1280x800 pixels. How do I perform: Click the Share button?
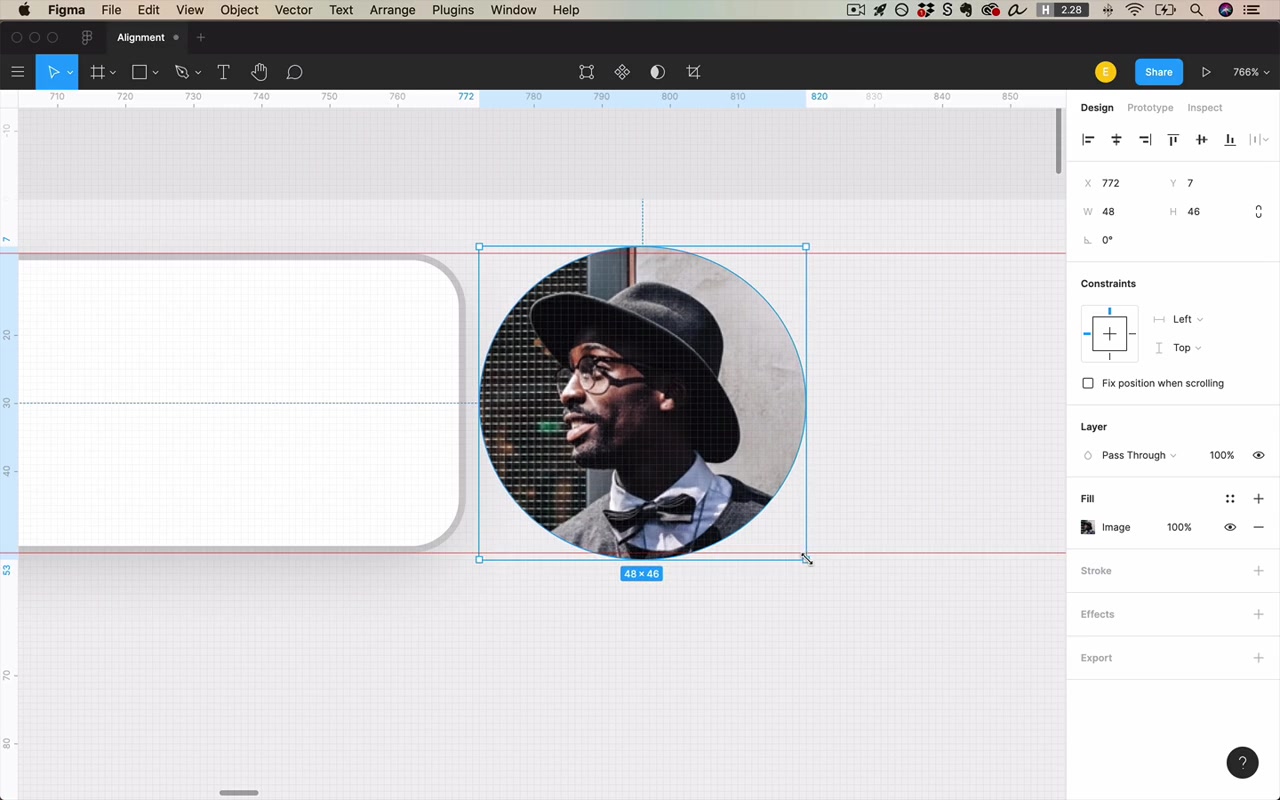(x=1159, y=72)
